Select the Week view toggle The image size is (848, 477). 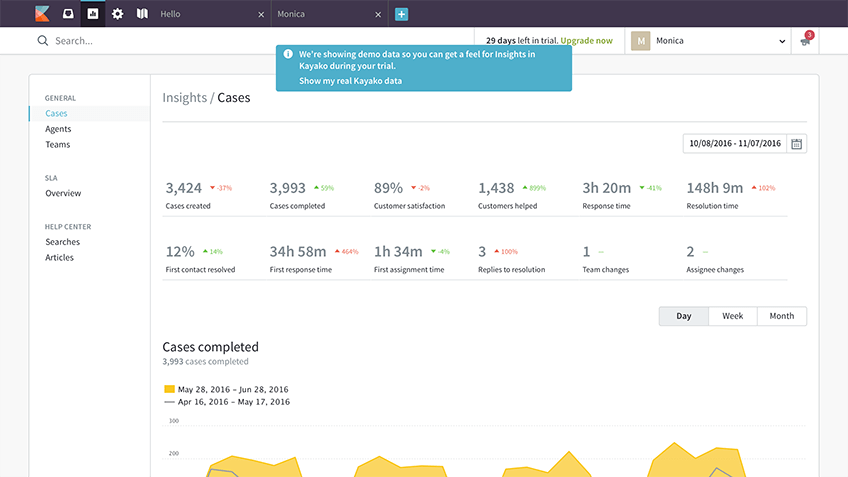tap(733, 316)
